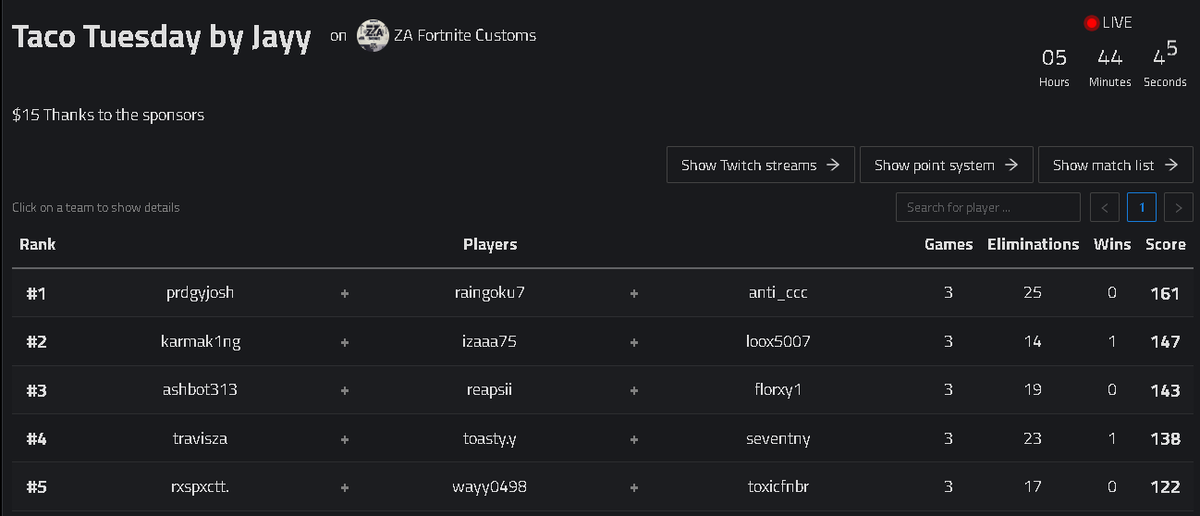Expand the rank #2 karmak1ng team details

[x=600, y=342]
